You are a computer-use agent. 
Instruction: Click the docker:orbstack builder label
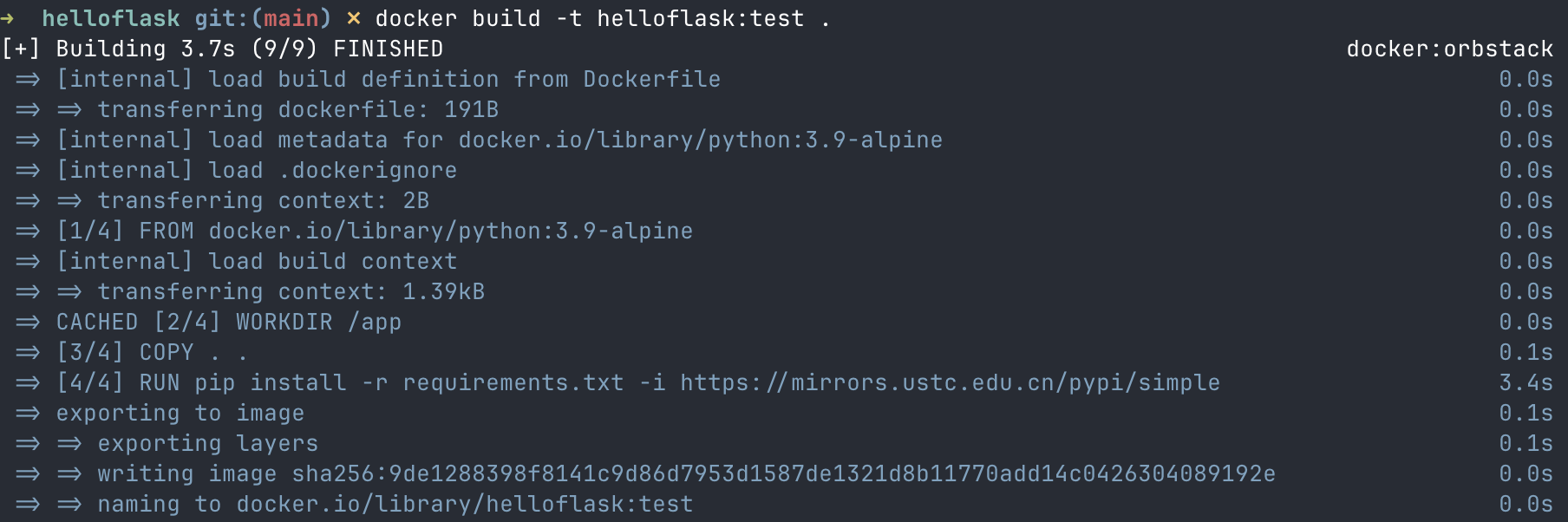pyautogui.click(x=1449, y=49)
